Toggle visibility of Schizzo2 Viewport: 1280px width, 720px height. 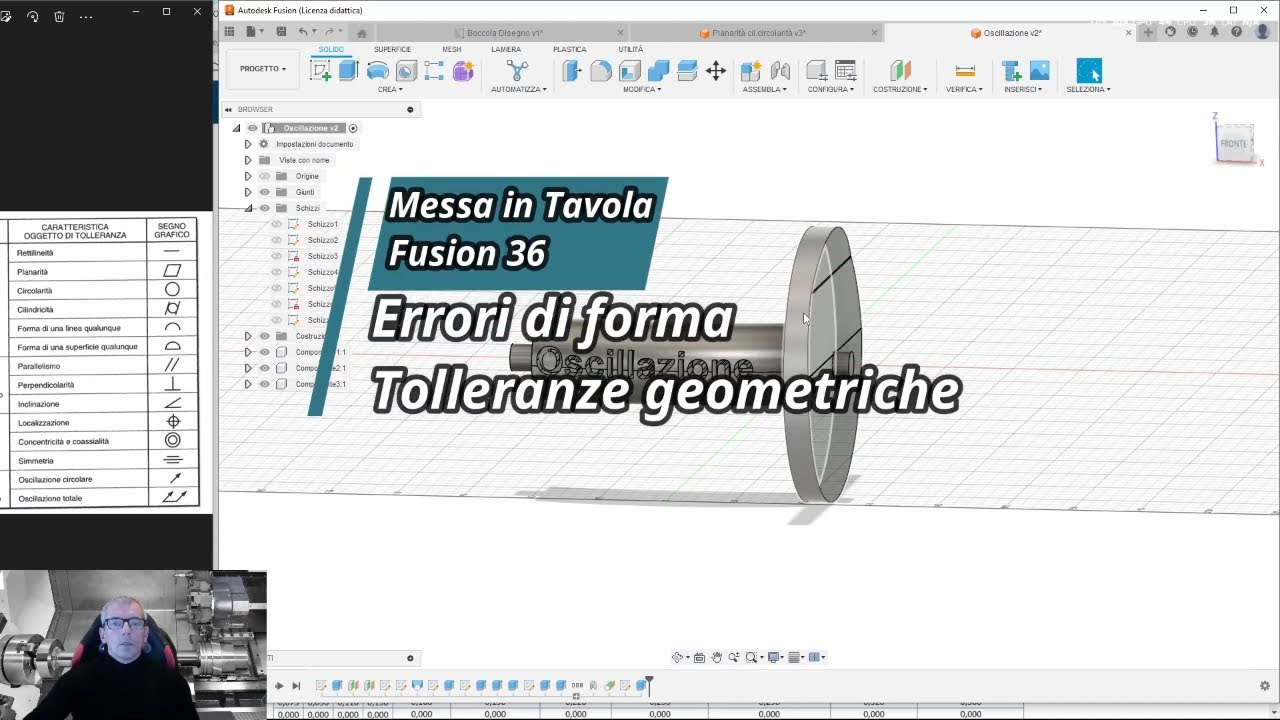277,240
